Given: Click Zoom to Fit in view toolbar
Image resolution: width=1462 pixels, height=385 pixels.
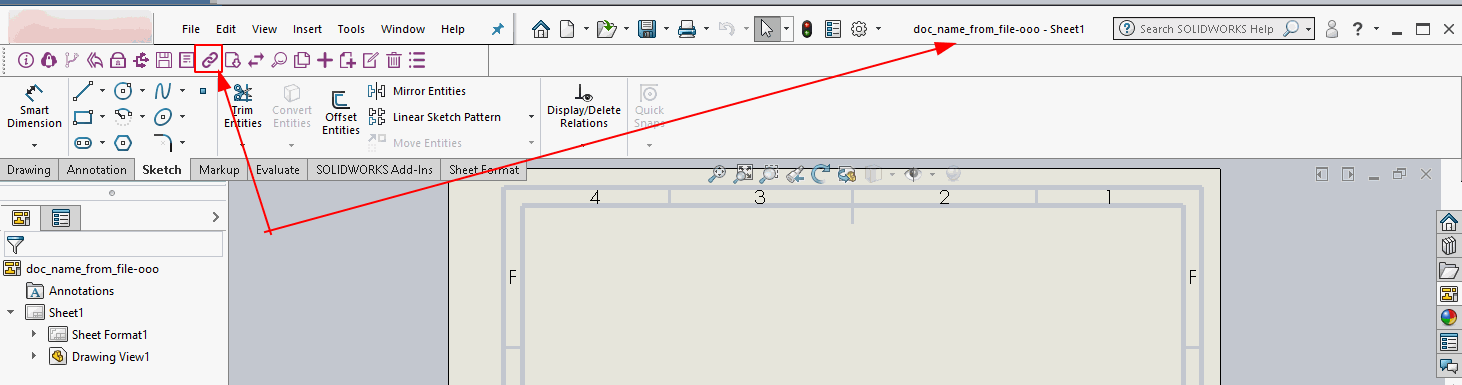Looking at the screenshot, I should (717, 174).
